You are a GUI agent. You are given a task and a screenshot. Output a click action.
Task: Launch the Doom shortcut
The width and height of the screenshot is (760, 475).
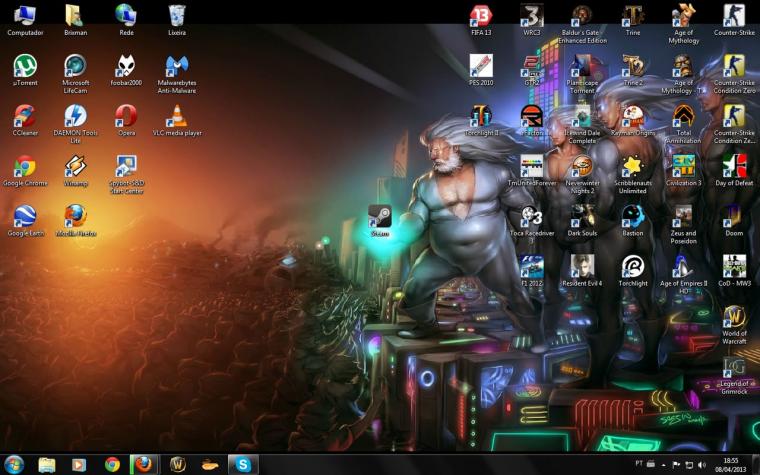coord(734,221)
